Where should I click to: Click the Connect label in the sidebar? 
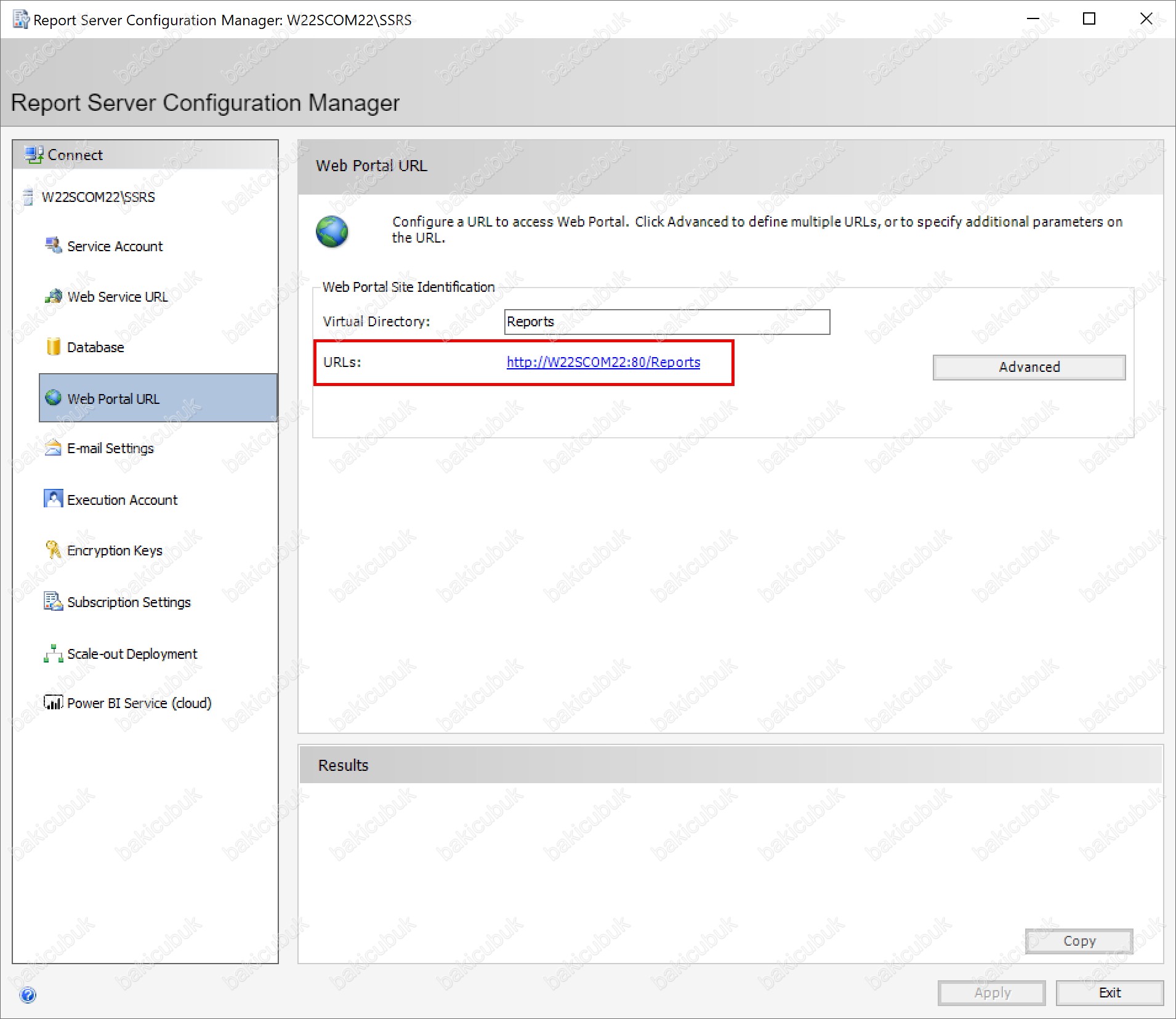pyautogui.click(x=75, y=155)
